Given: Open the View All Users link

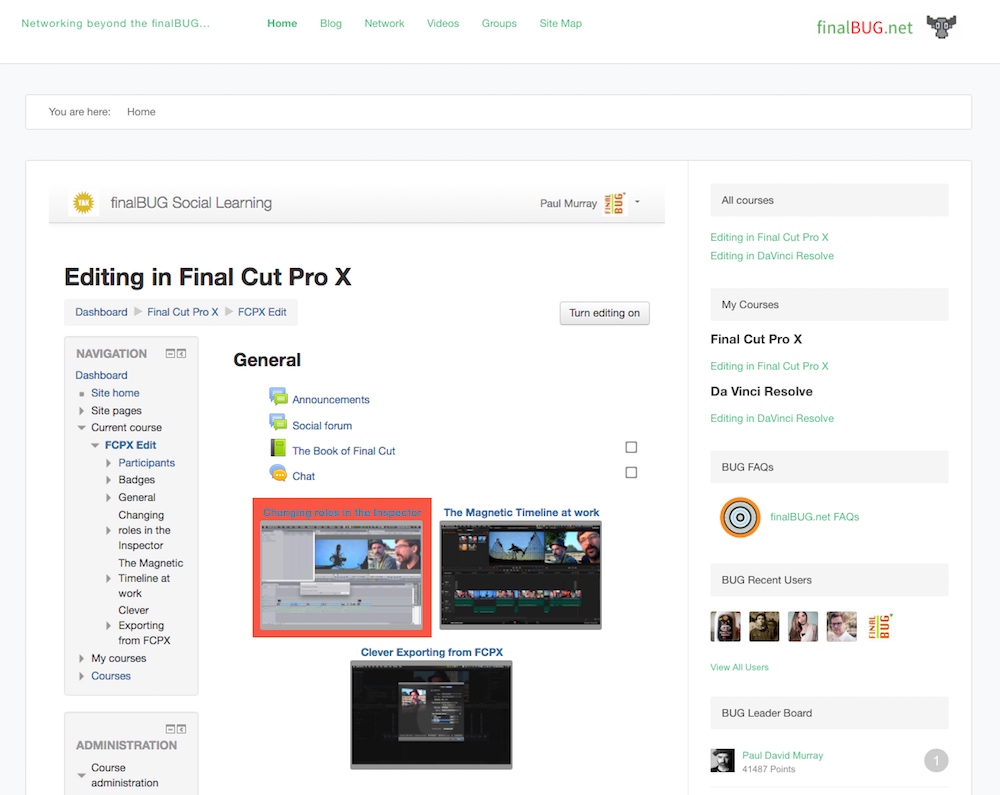Looking at the screenshot, I should (x=739, y=667).
